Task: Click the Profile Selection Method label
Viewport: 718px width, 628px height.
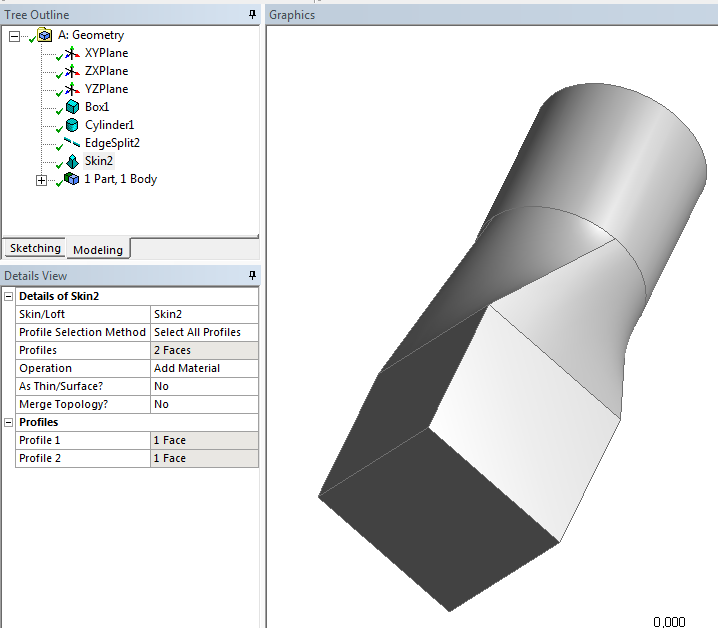Action: pos(82,332)
